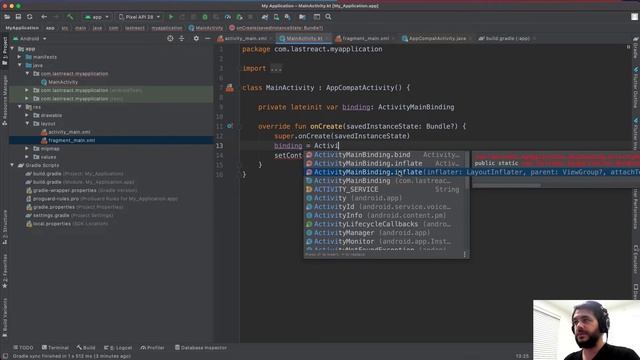Open the Emulator side tab
Viewport: 640px width, 360px height.
(x=636, y=259)
